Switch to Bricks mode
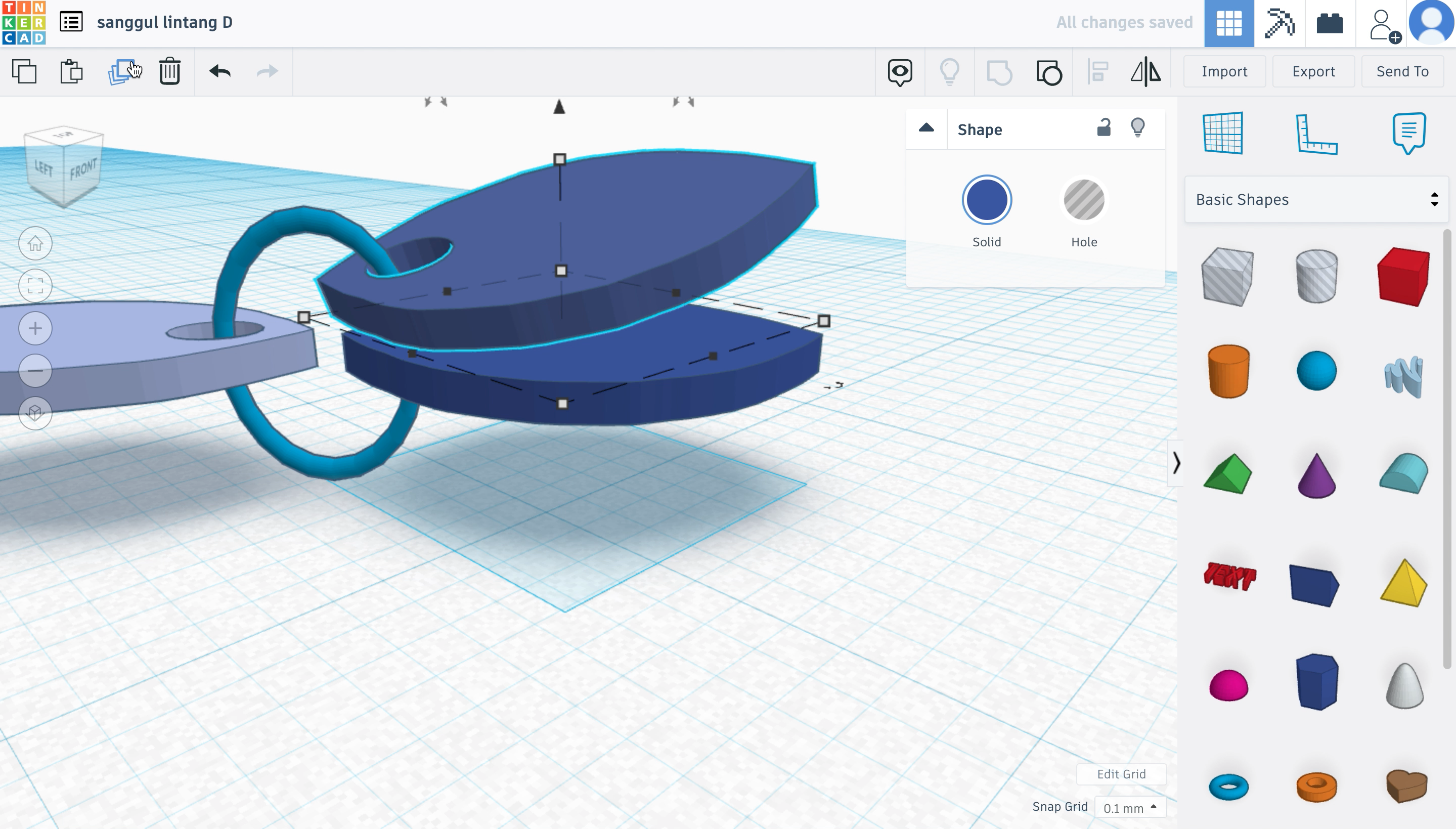The image size is (1456, 829). pyautogui.click(x=1330, y=23)
